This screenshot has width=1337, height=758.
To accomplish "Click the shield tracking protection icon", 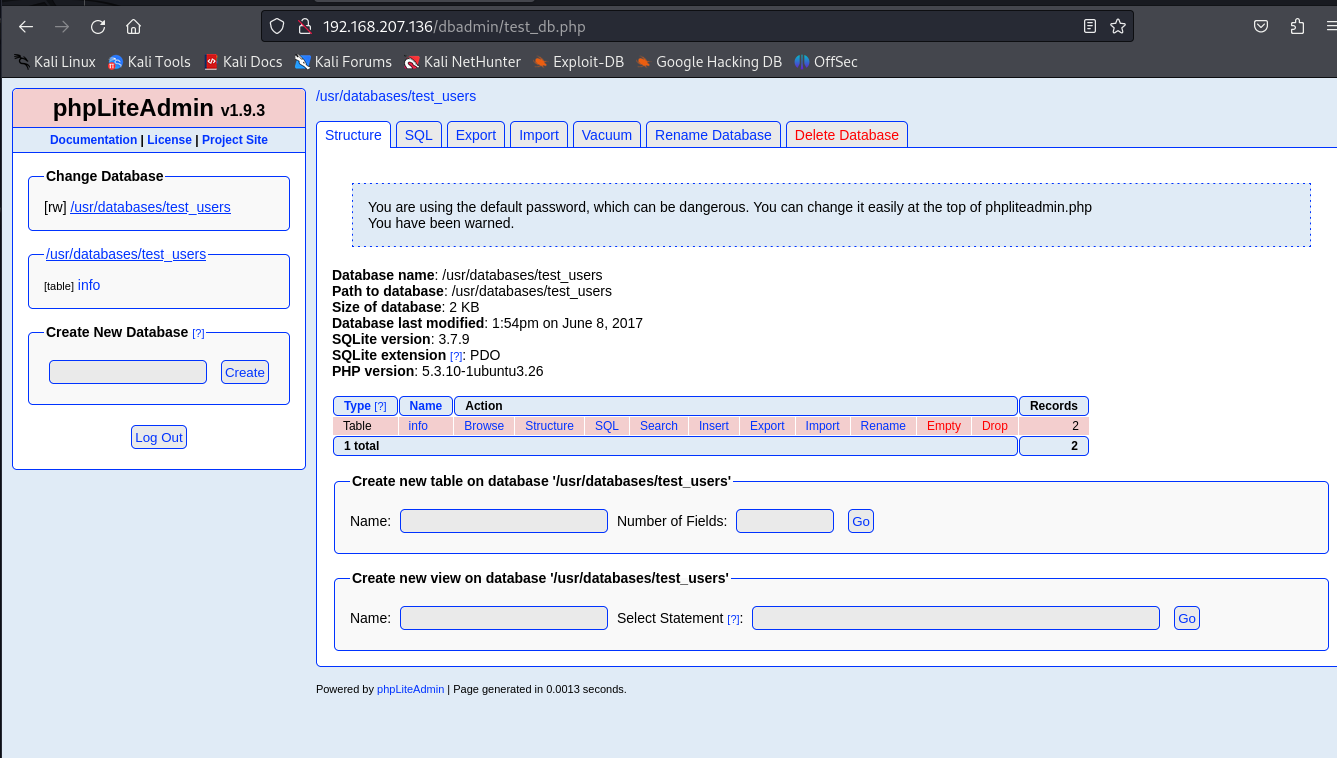I will [x=278, y=26].
